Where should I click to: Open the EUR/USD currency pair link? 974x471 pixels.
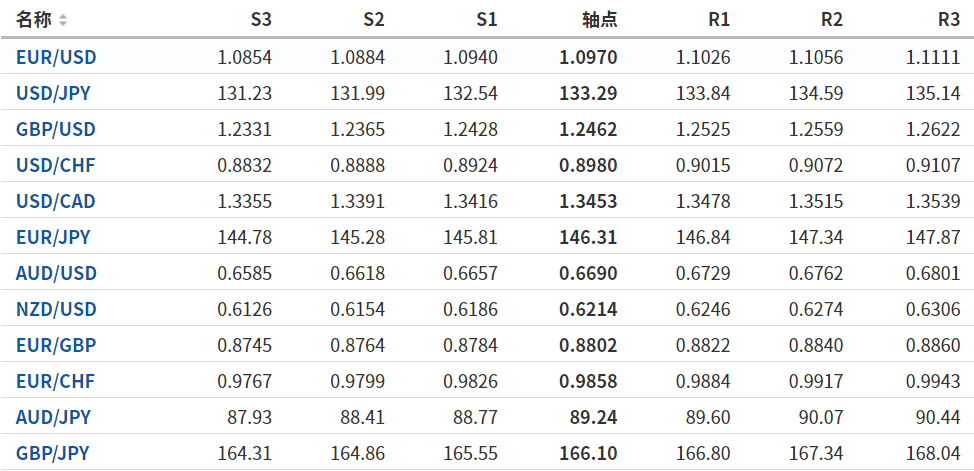click(x=56, y=57)
